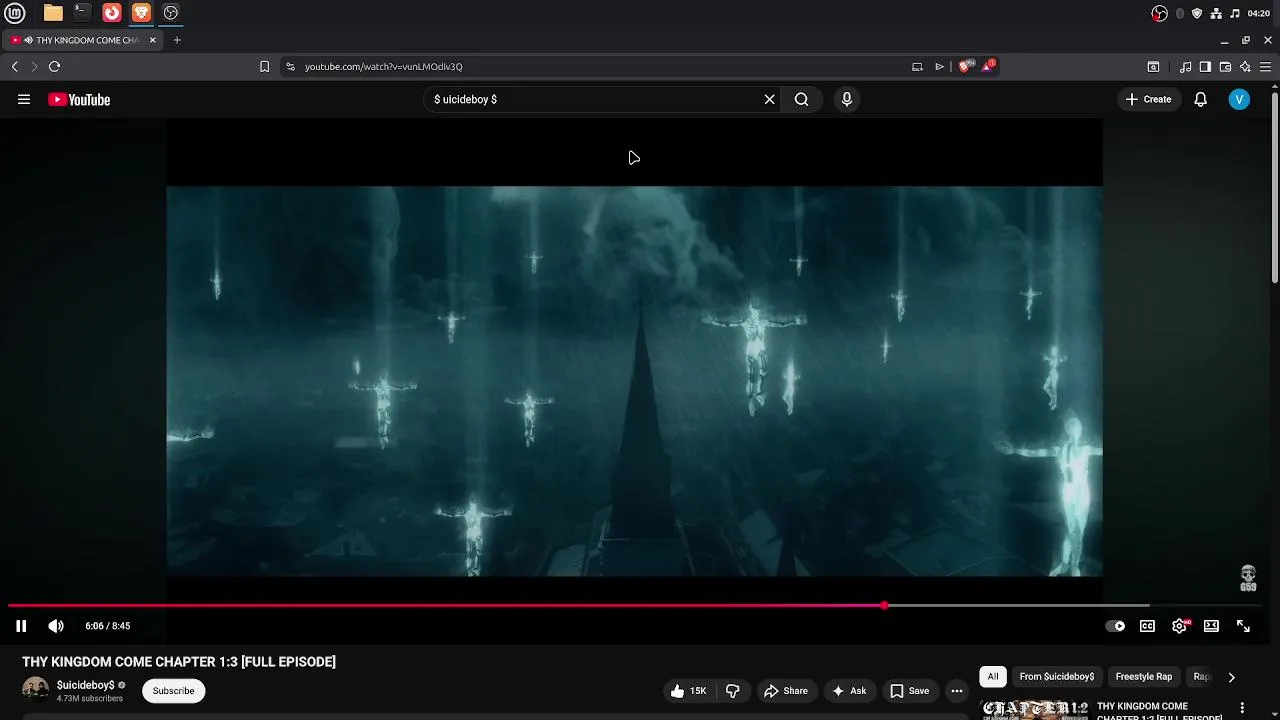Switch player to theater mode
1280x720 pixels.
tap(1211, 626)
